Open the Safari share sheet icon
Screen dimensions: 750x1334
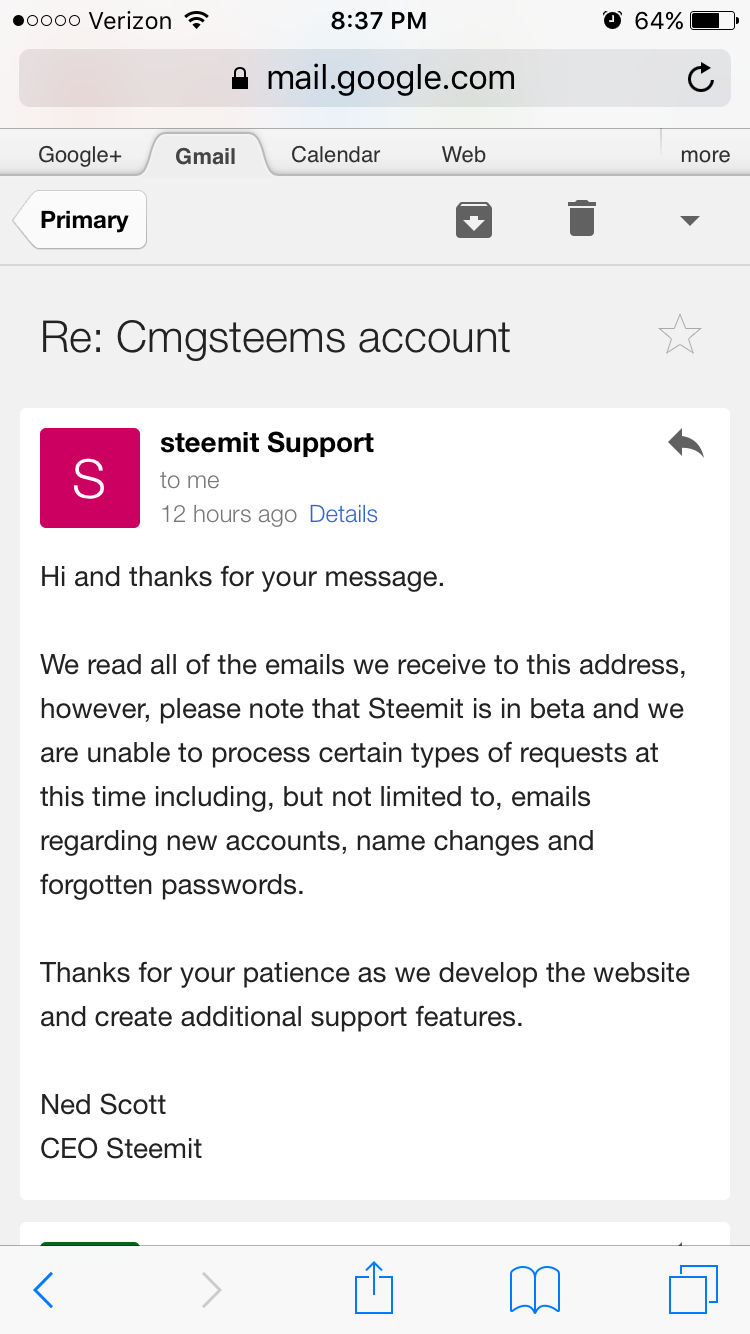[374, 1287]
